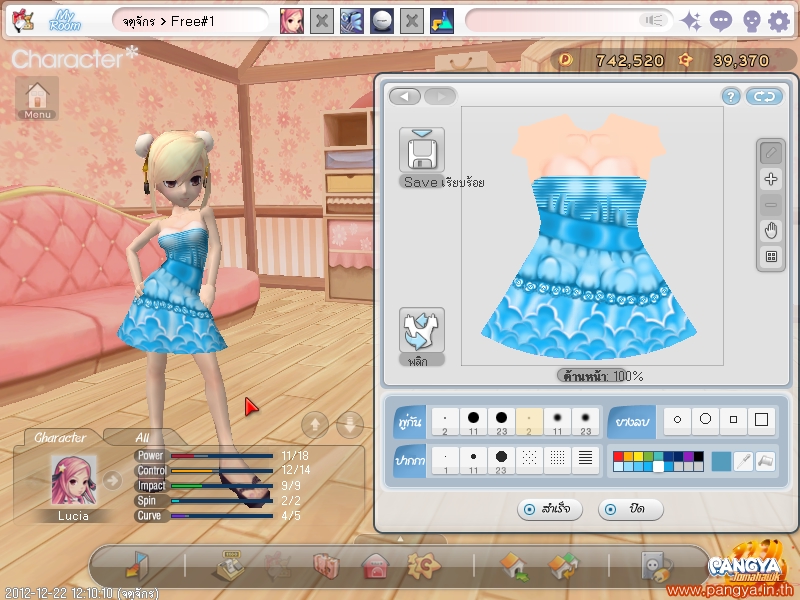Click the down arrow above stats panel

(350, 424)
